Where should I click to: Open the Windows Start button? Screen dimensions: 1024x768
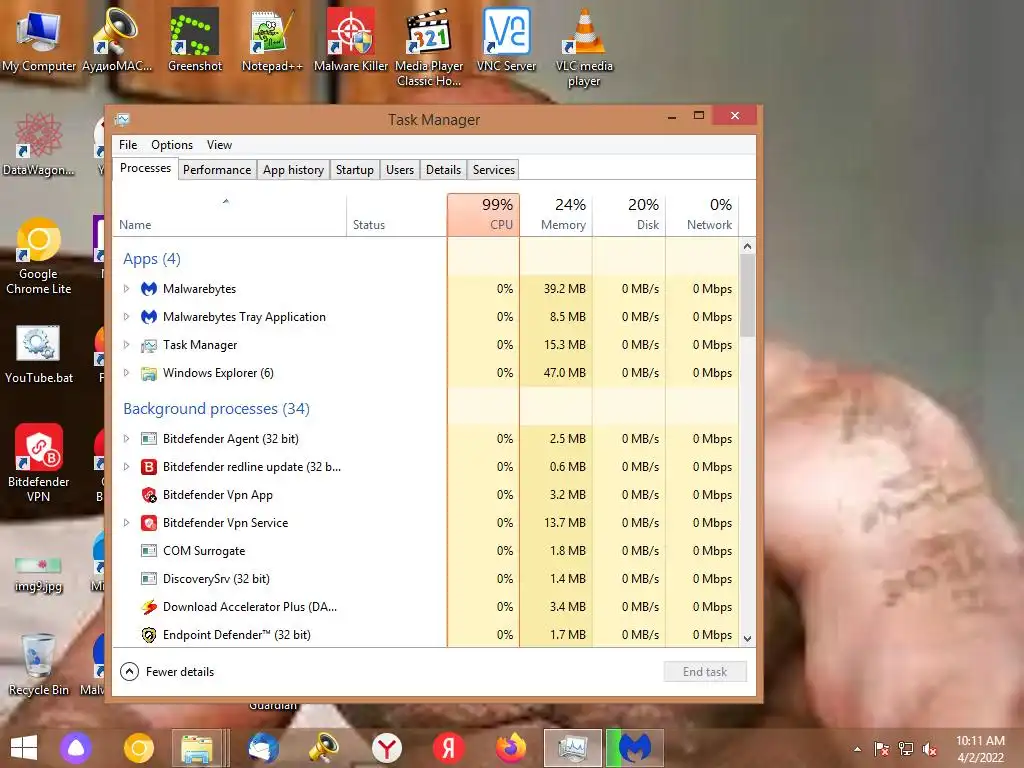tap(24, 748)
